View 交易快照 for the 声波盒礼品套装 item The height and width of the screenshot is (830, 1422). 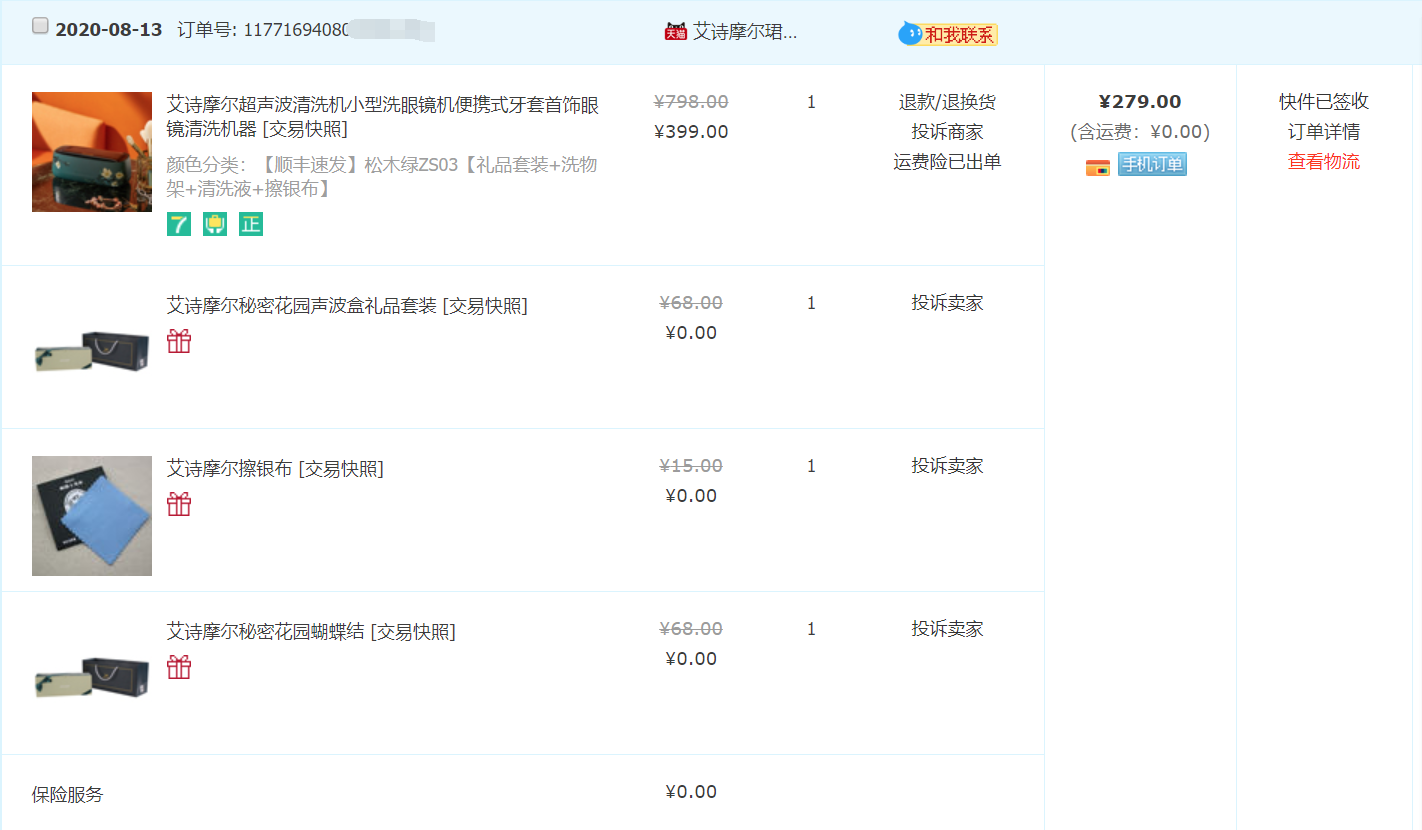tap(485, 305)
